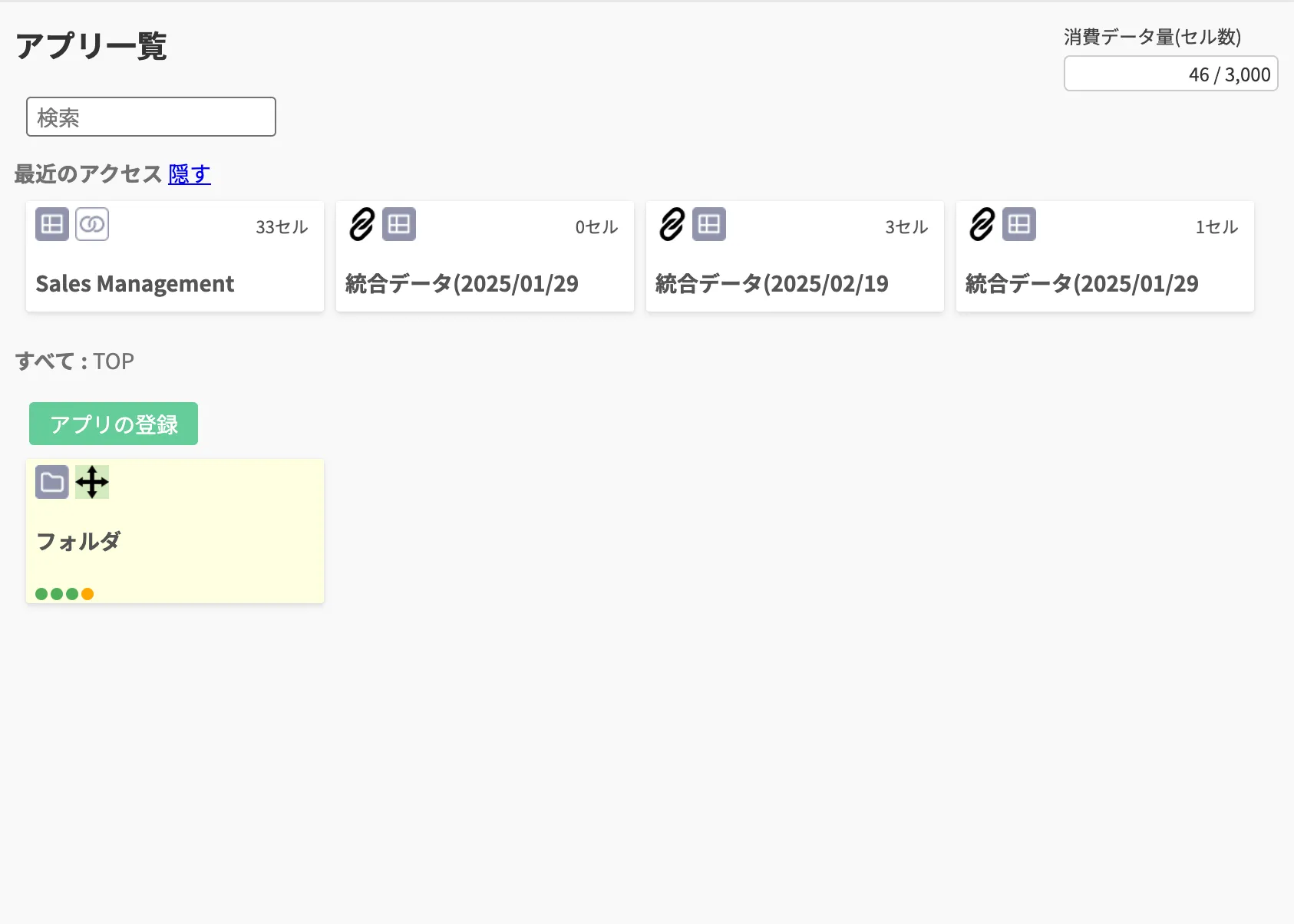Focus the 検索 search box
The height and width of the screenshot is (924, 1294).
coord(151,117)
